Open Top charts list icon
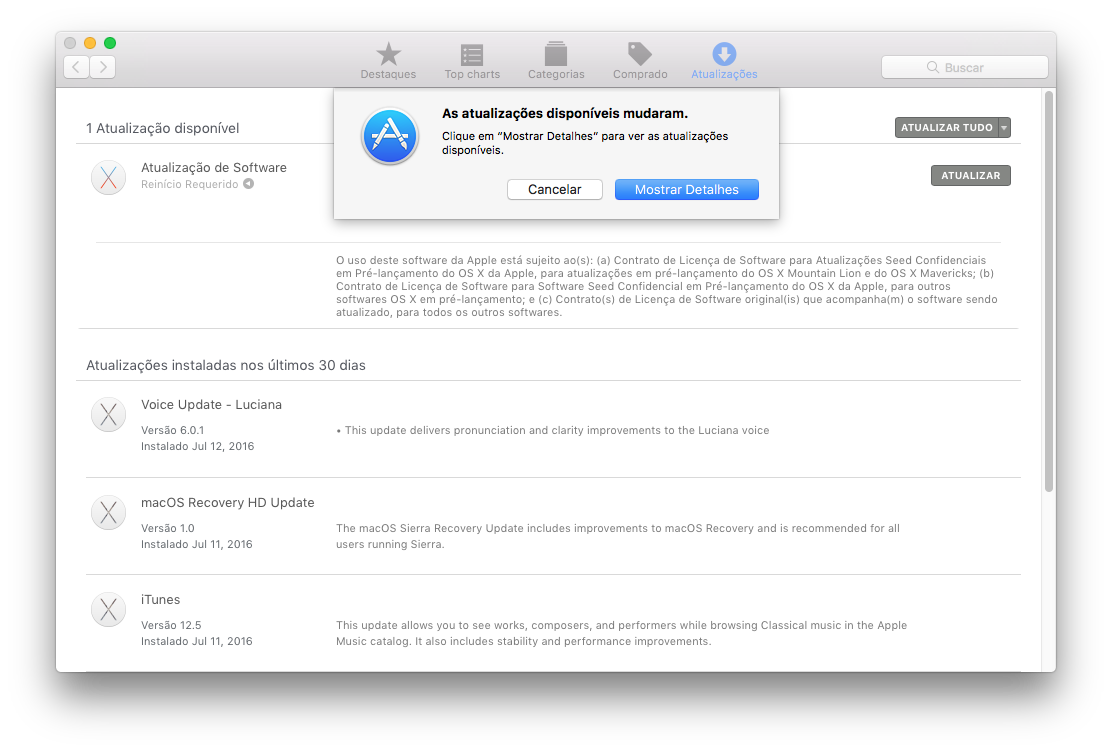This screenshot has height=752, width=1112. 472,55
